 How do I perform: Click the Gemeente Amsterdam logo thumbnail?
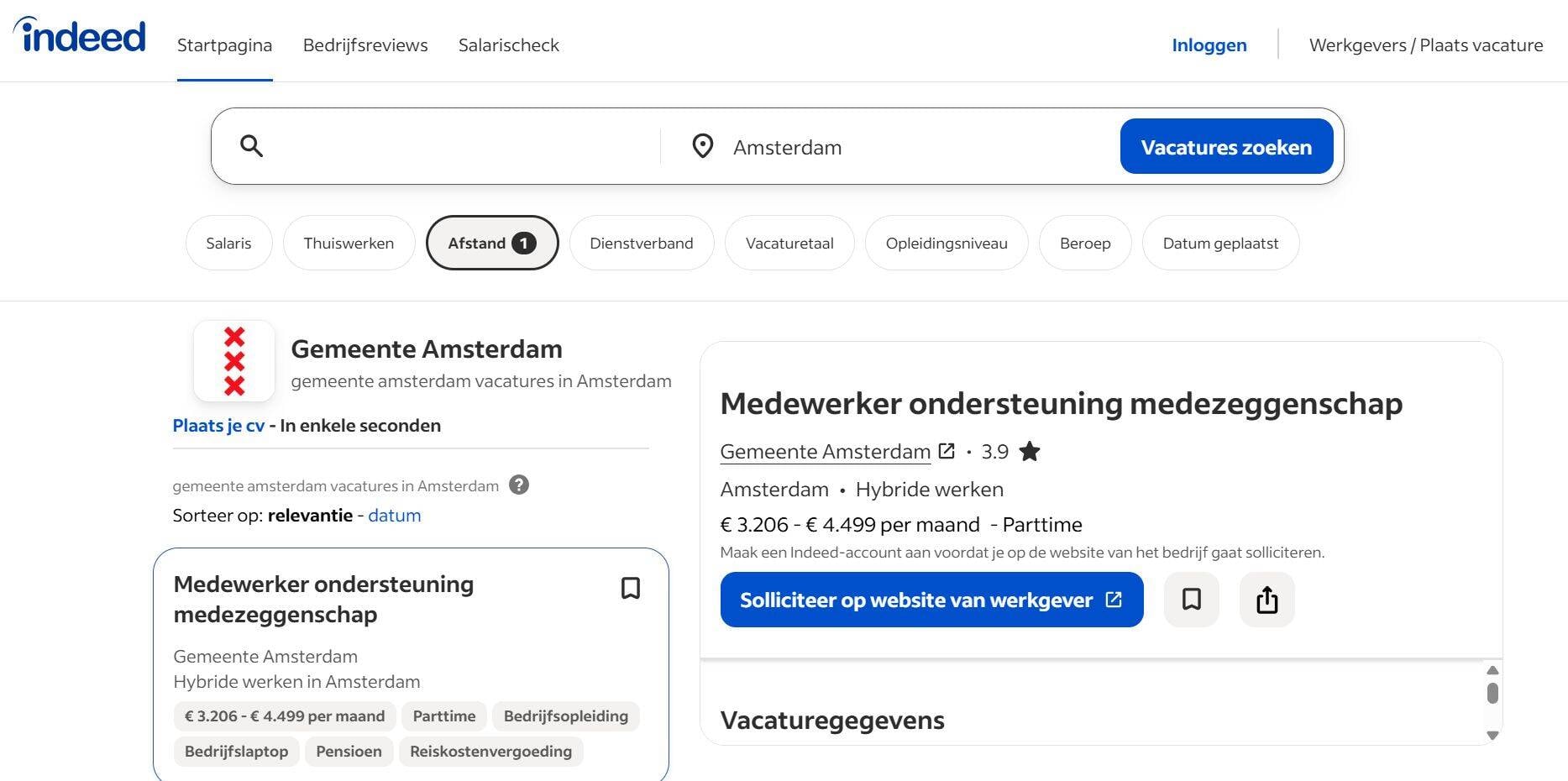234,361
